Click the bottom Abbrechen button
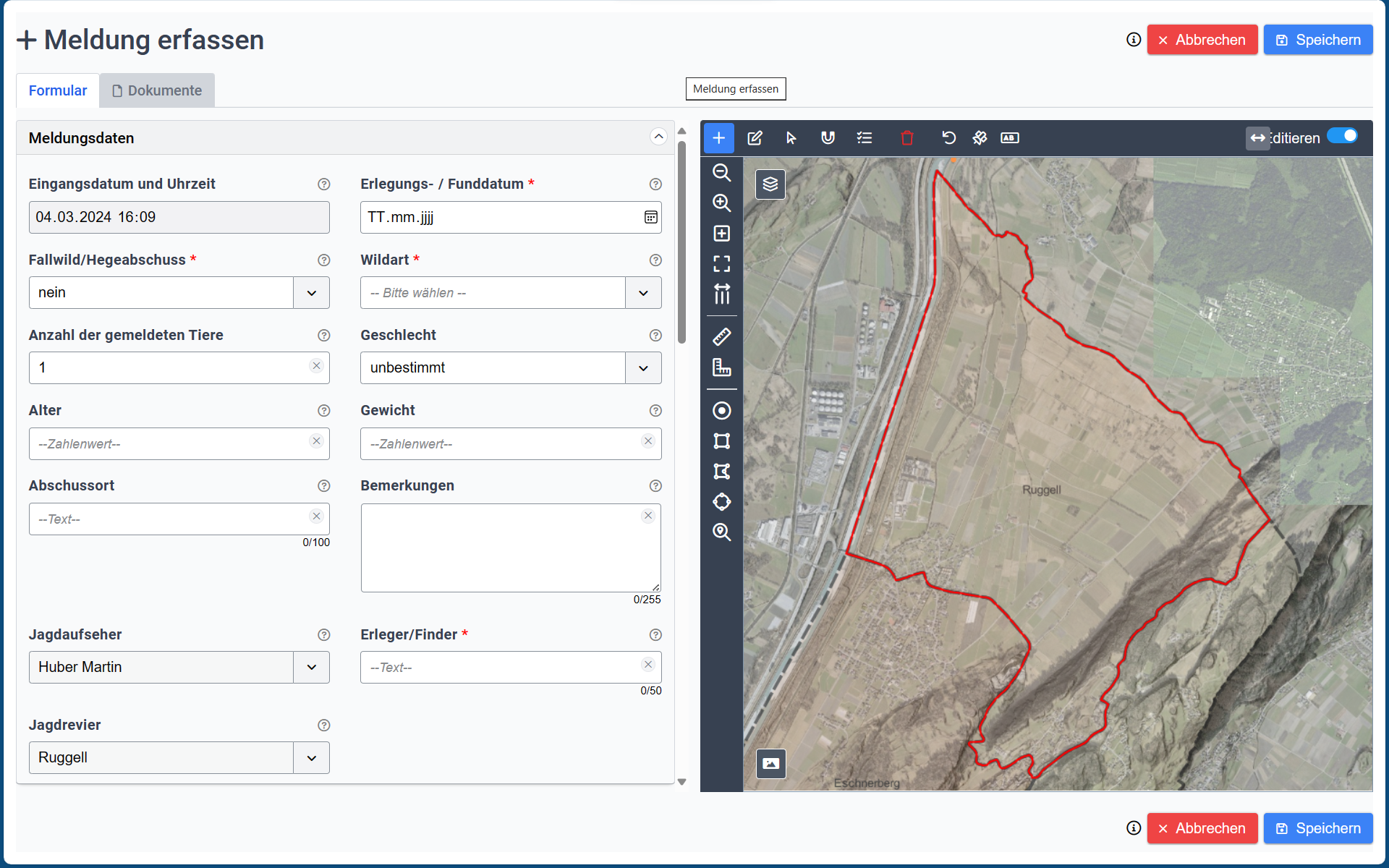This screenshot has width=1389, height=868. (1202, 828)
